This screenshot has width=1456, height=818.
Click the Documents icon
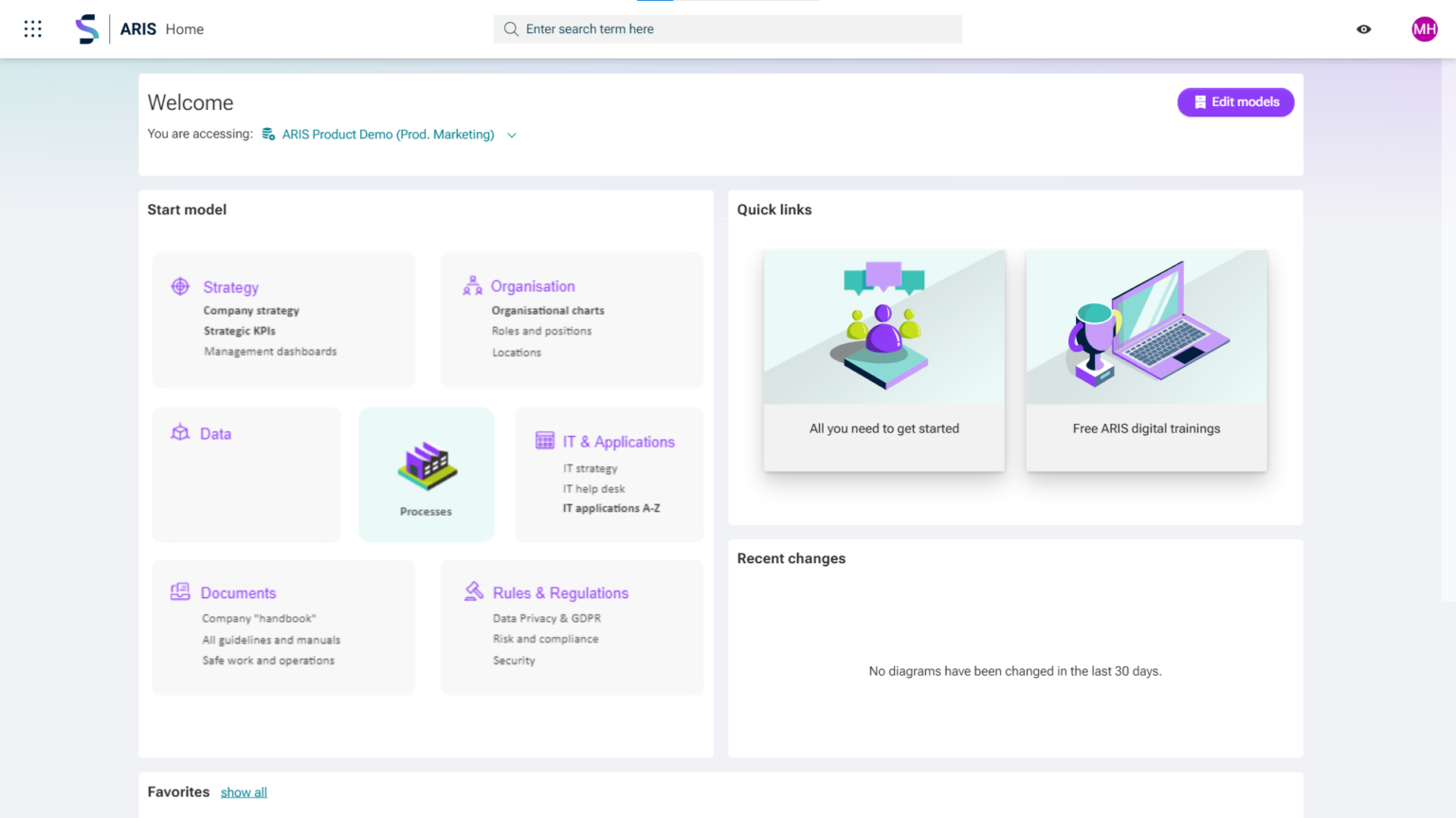pyautogui.click(x=180, y=592)
